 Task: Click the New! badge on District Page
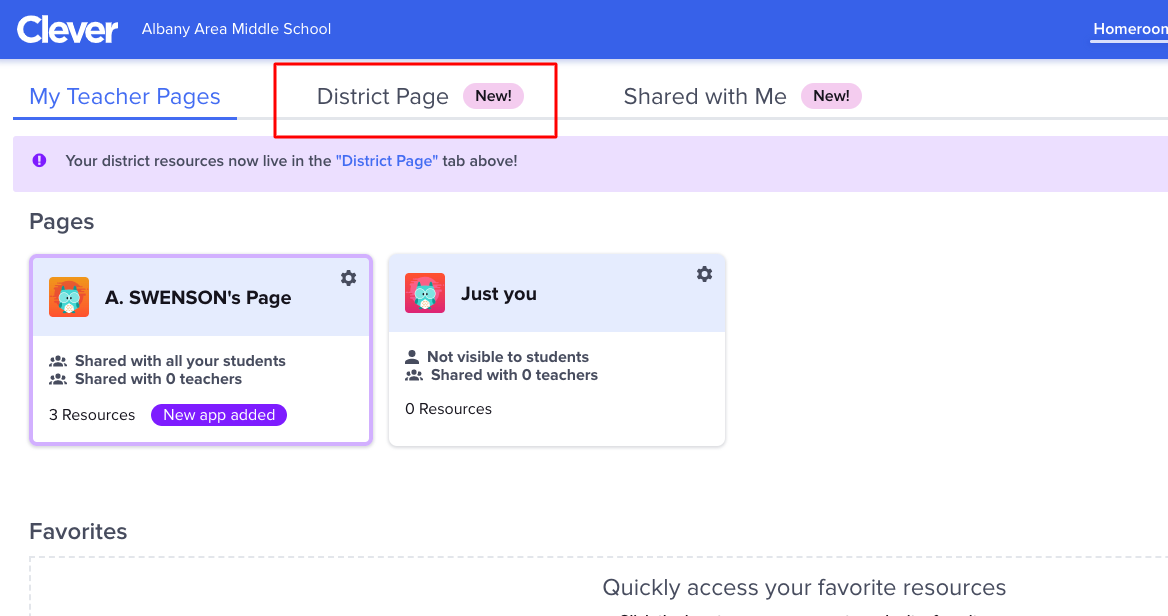pos(493,96)
